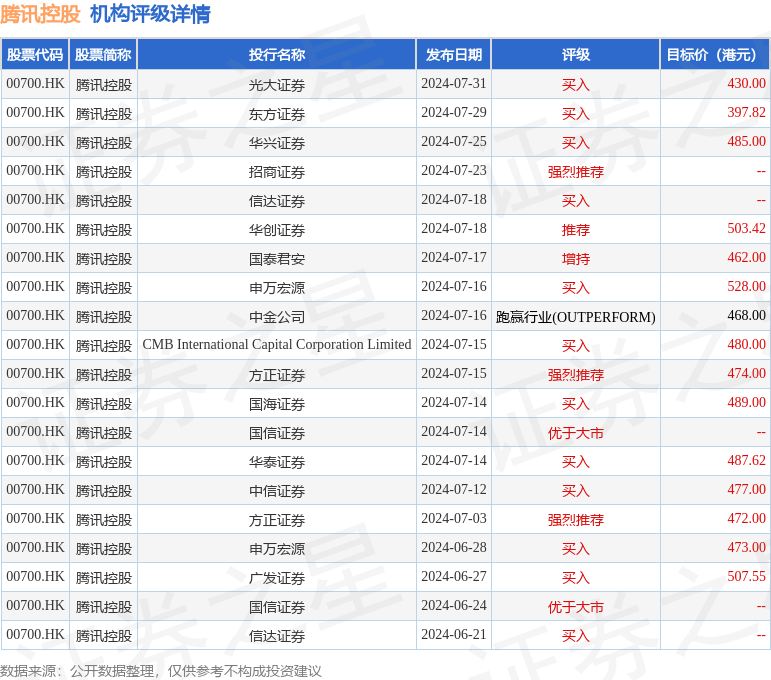Click 申万宏源 cell dated 2024-06-28
Screen dimensions: 771x680
point(277,549)
